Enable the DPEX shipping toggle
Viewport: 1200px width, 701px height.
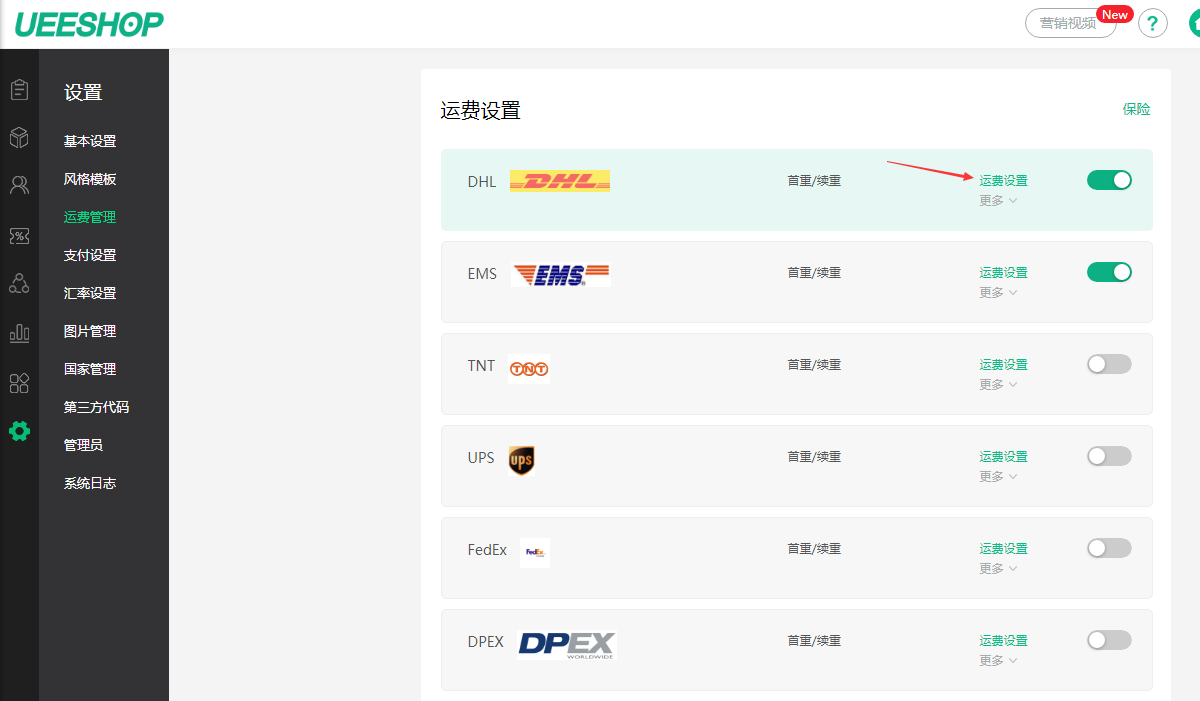(1109, 640)
